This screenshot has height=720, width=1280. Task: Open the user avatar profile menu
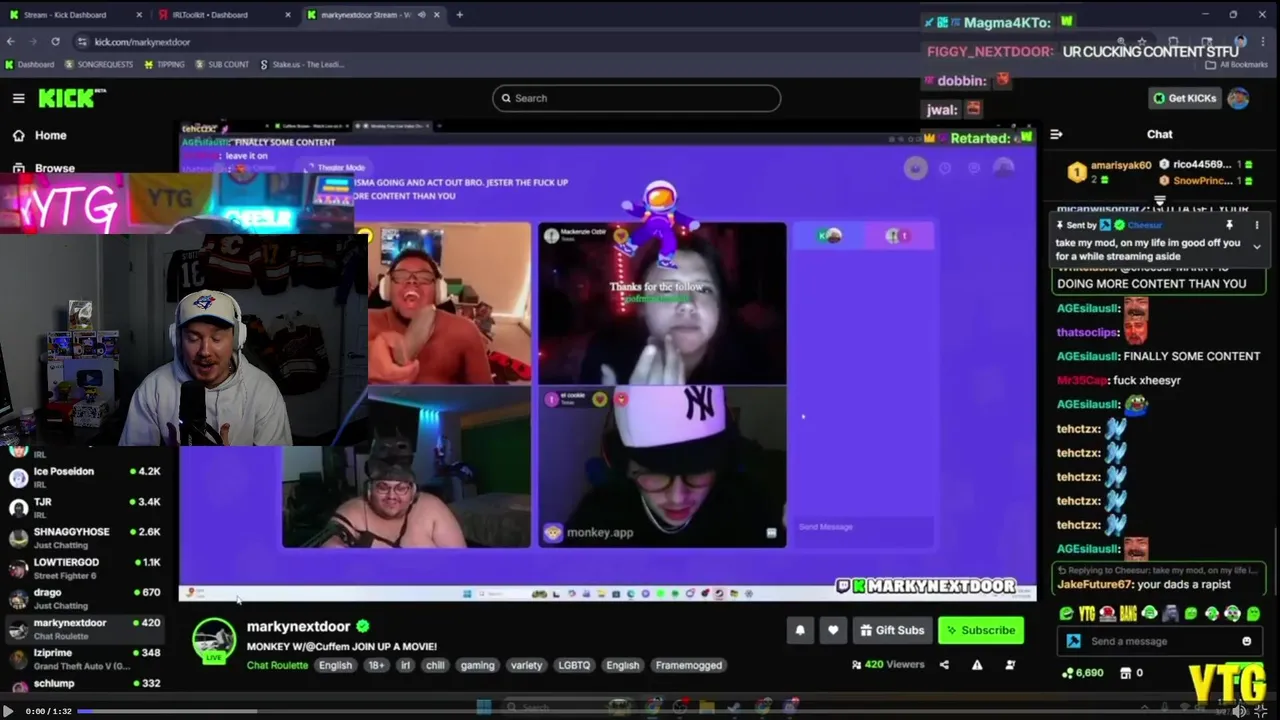coord(1238,98)
